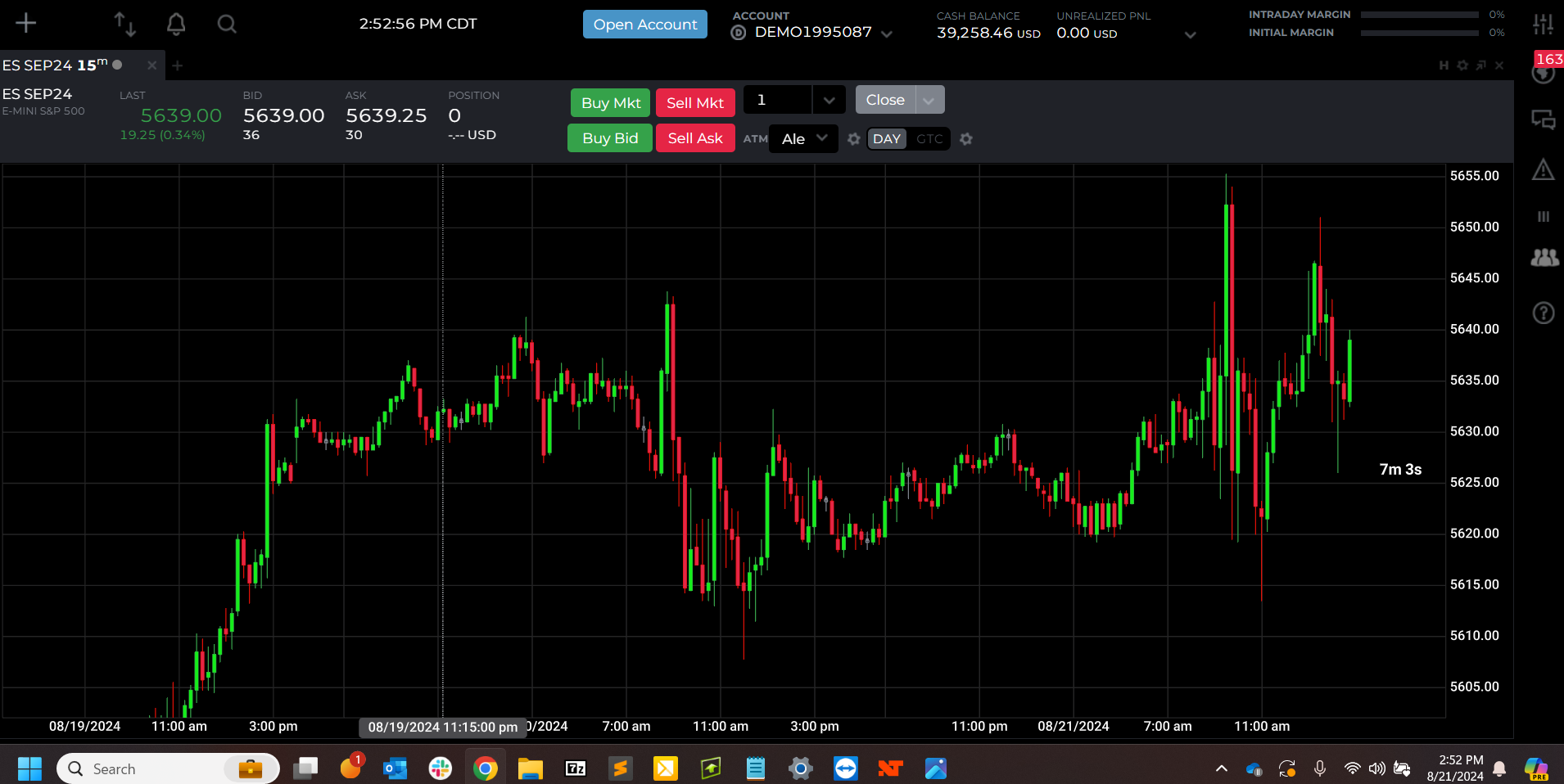Click the Windows taskbar Search box

pos(168,768)
